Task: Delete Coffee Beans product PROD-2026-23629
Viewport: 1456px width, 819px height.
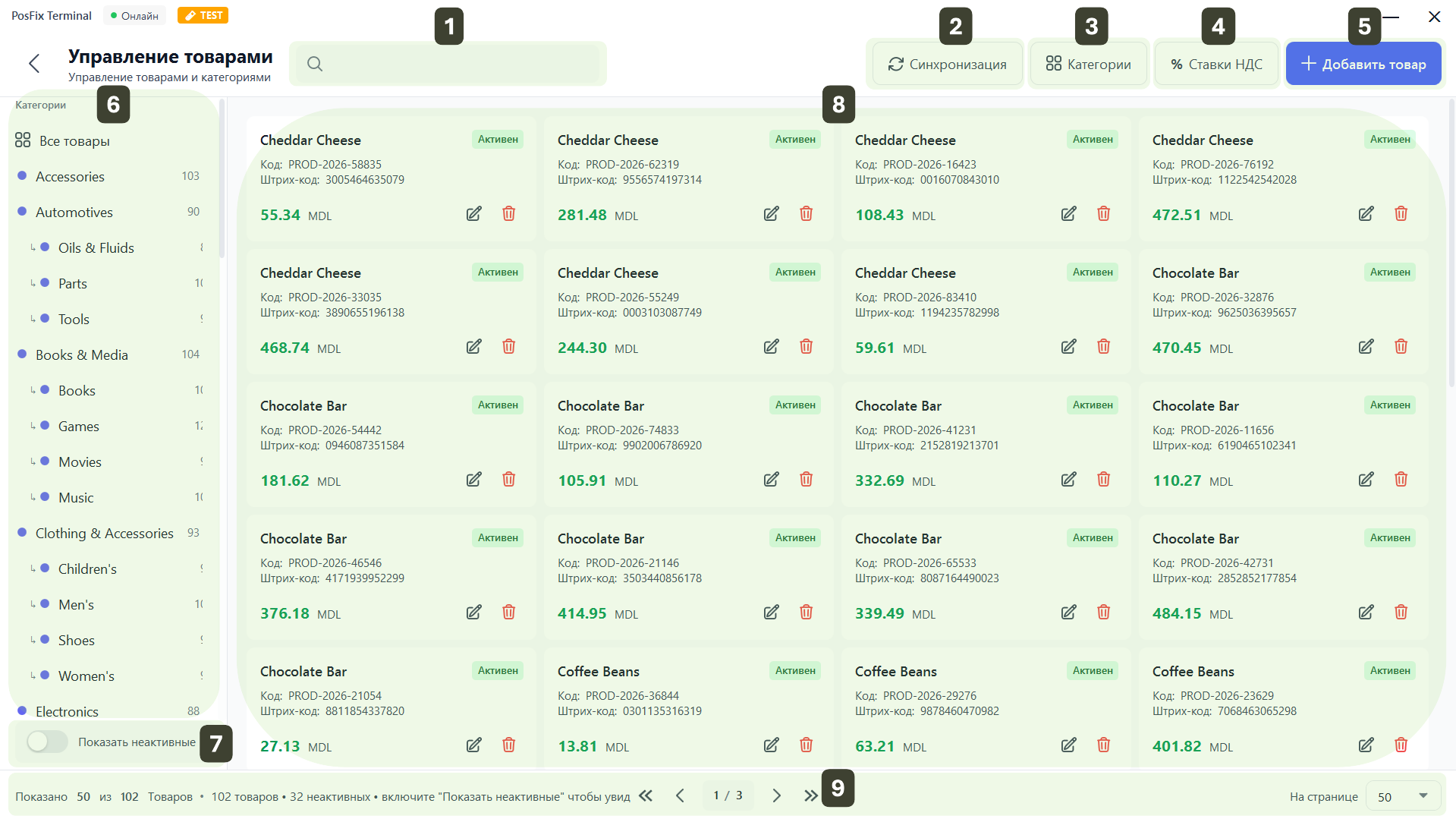Action: (x=1401, y=745)
